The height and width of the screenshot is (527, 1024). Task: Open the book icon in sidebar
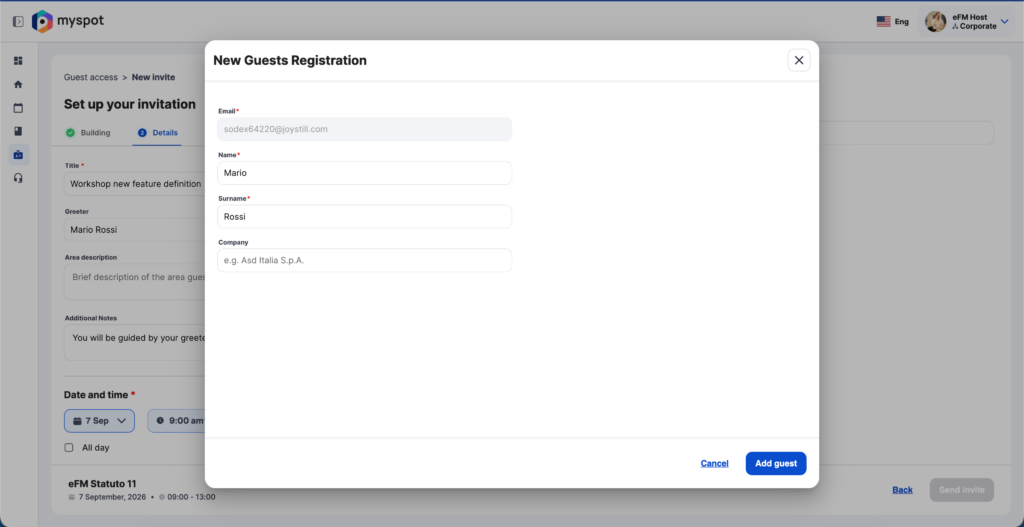pyautogui.click(x=18, y=131)
